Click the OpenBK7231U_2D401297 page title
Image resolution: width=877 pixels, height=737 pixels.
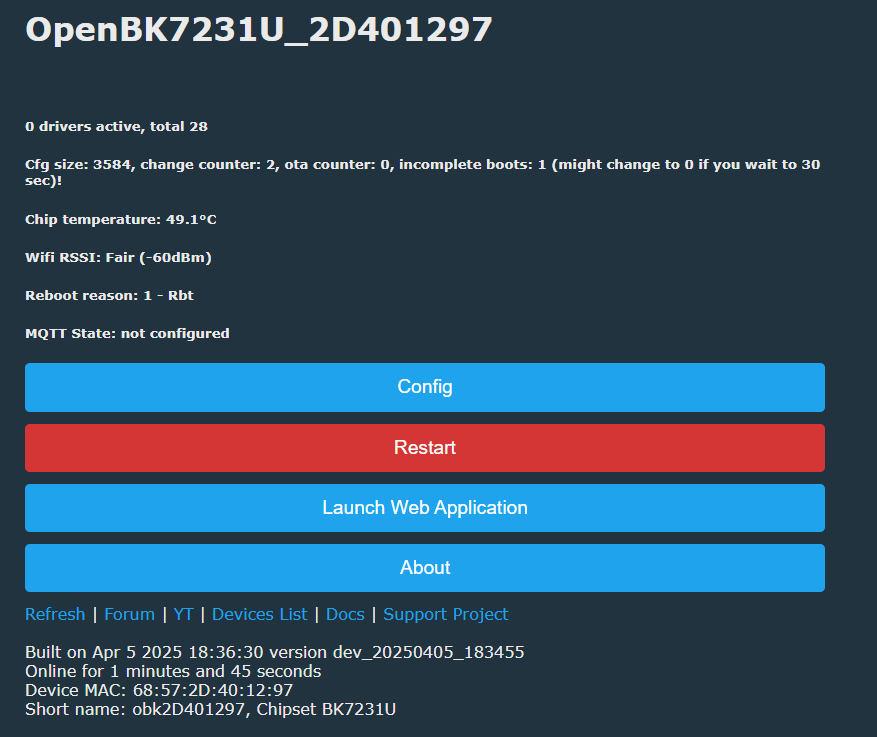click(258, 30)
